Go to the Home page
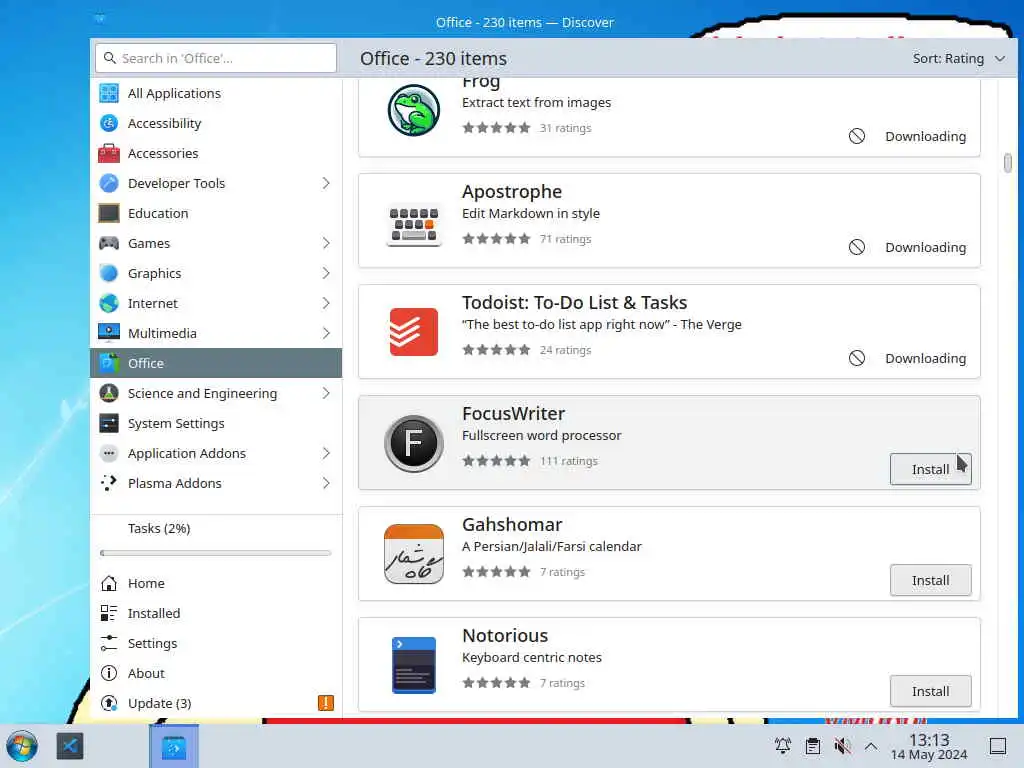This screenshot has width=1024, height=768. 216,583
